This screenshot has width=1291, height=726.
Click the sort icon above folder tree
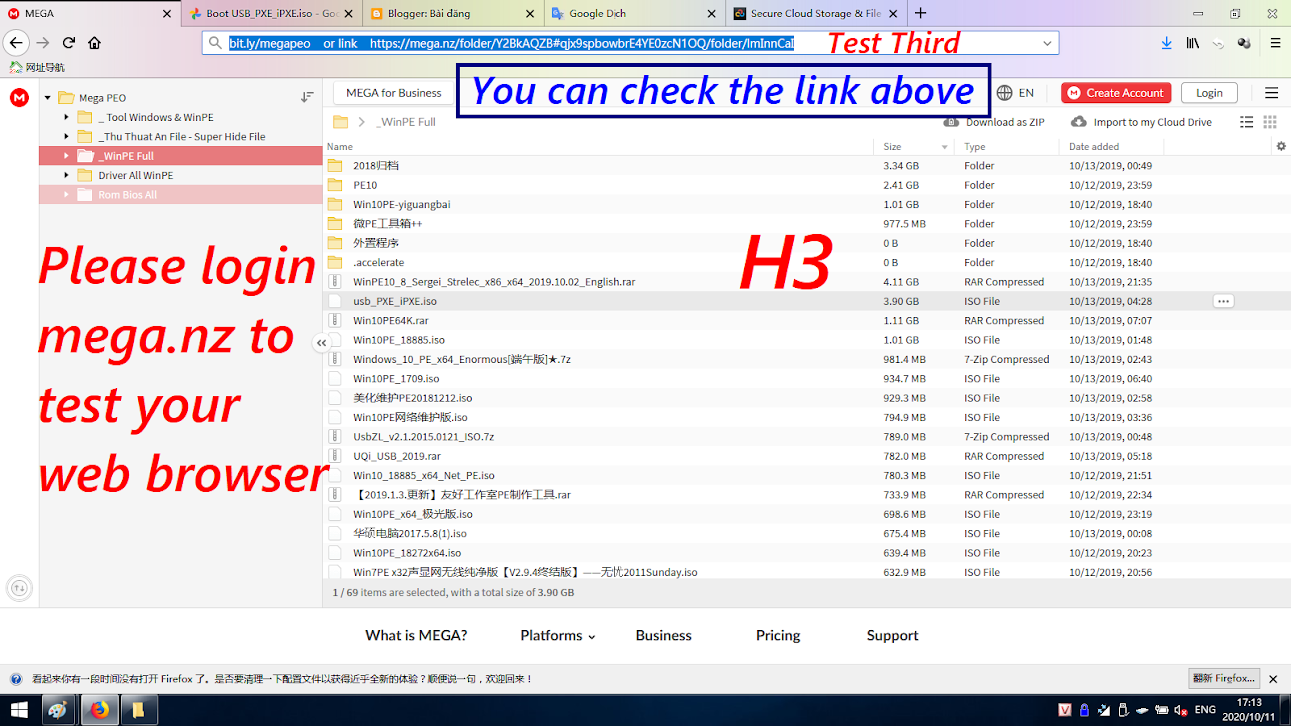point(307,97)
